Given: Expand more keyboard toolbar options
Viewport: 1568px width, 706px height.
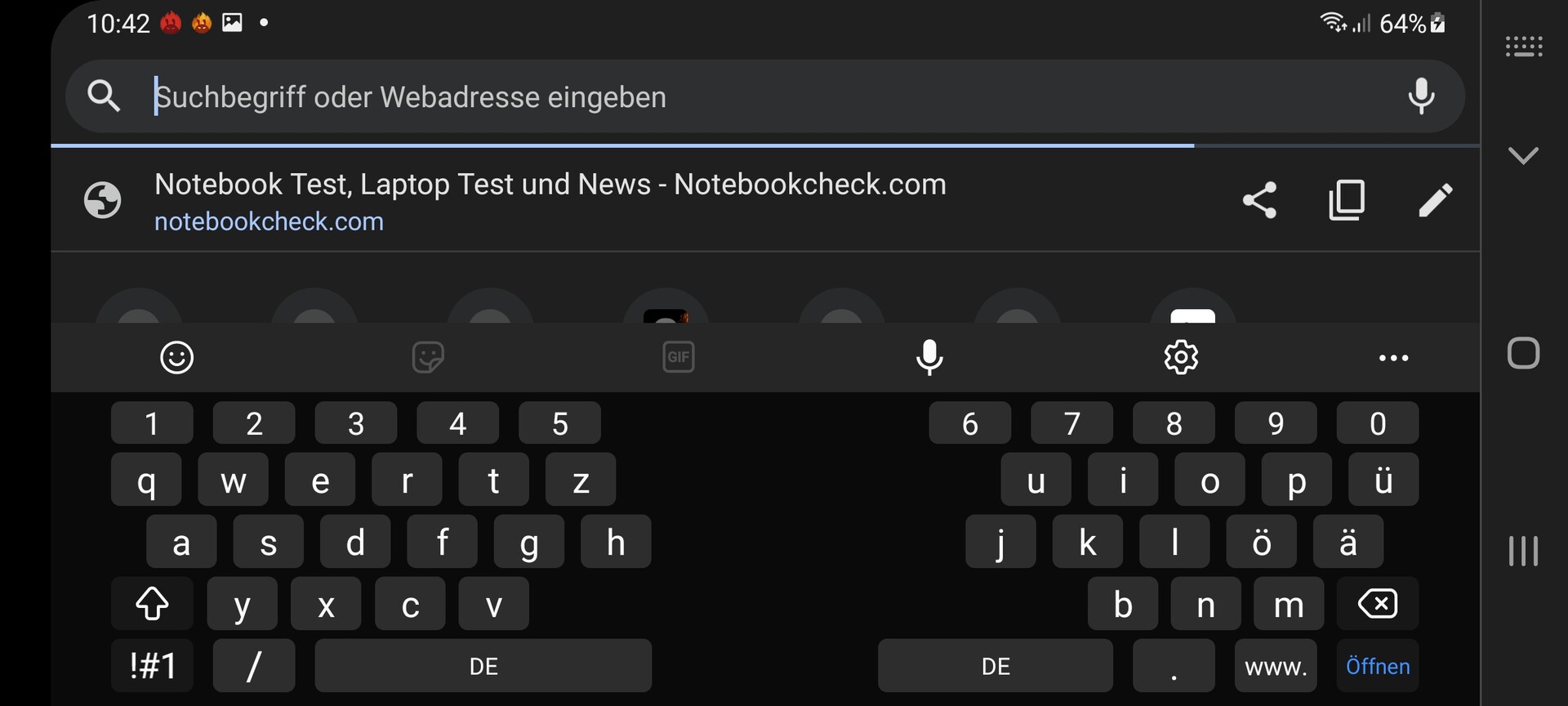Looking at the screenshot, I should pos(1393,357).
